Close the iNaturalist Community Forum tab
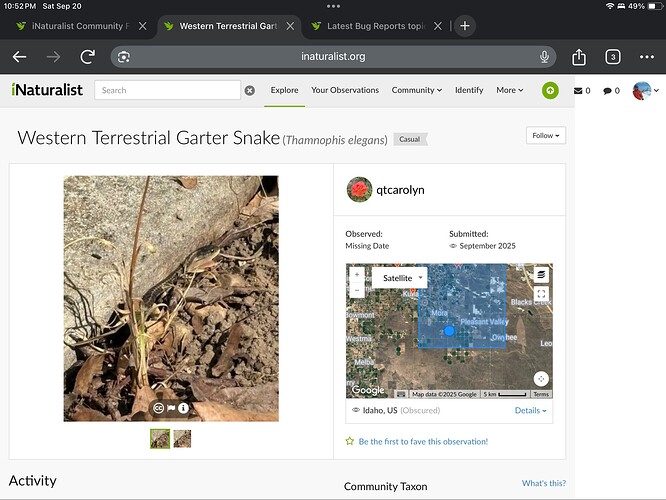The width and height of the screenshot is (666, 500). 143,26
